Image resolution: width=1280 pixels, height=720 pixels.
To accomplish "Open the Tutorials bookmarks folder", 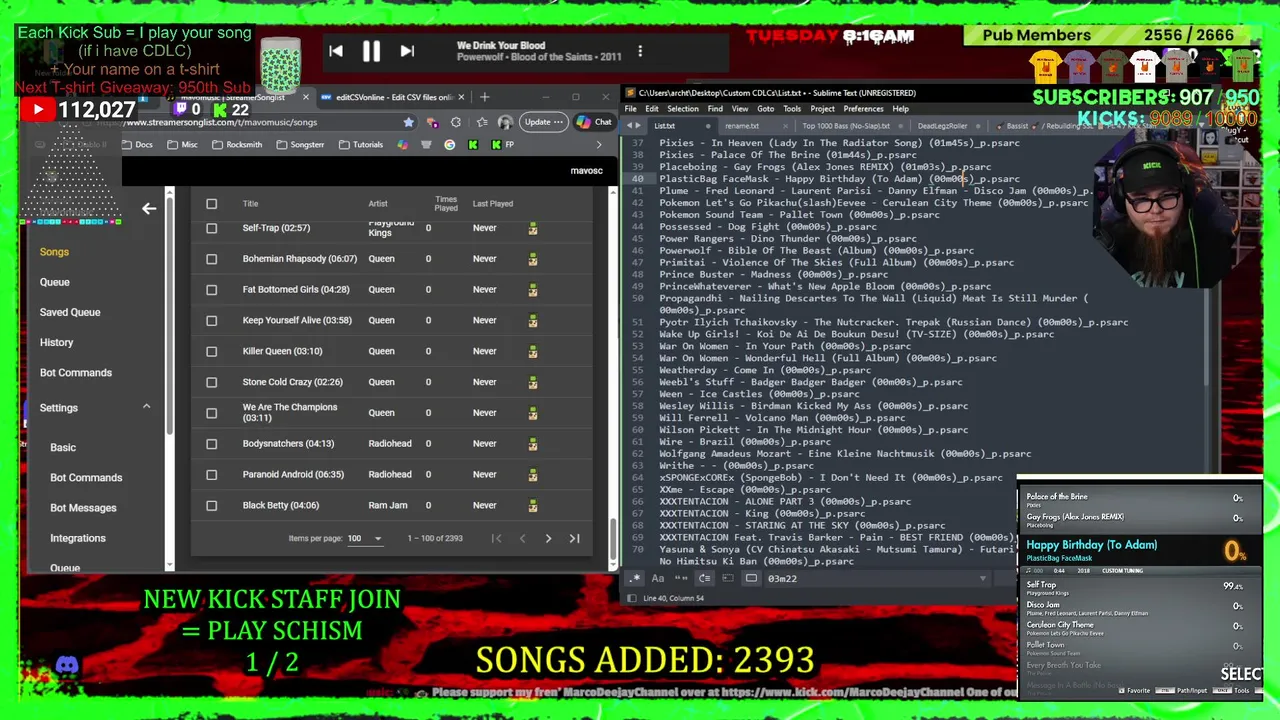I will [x=361, y=144].
